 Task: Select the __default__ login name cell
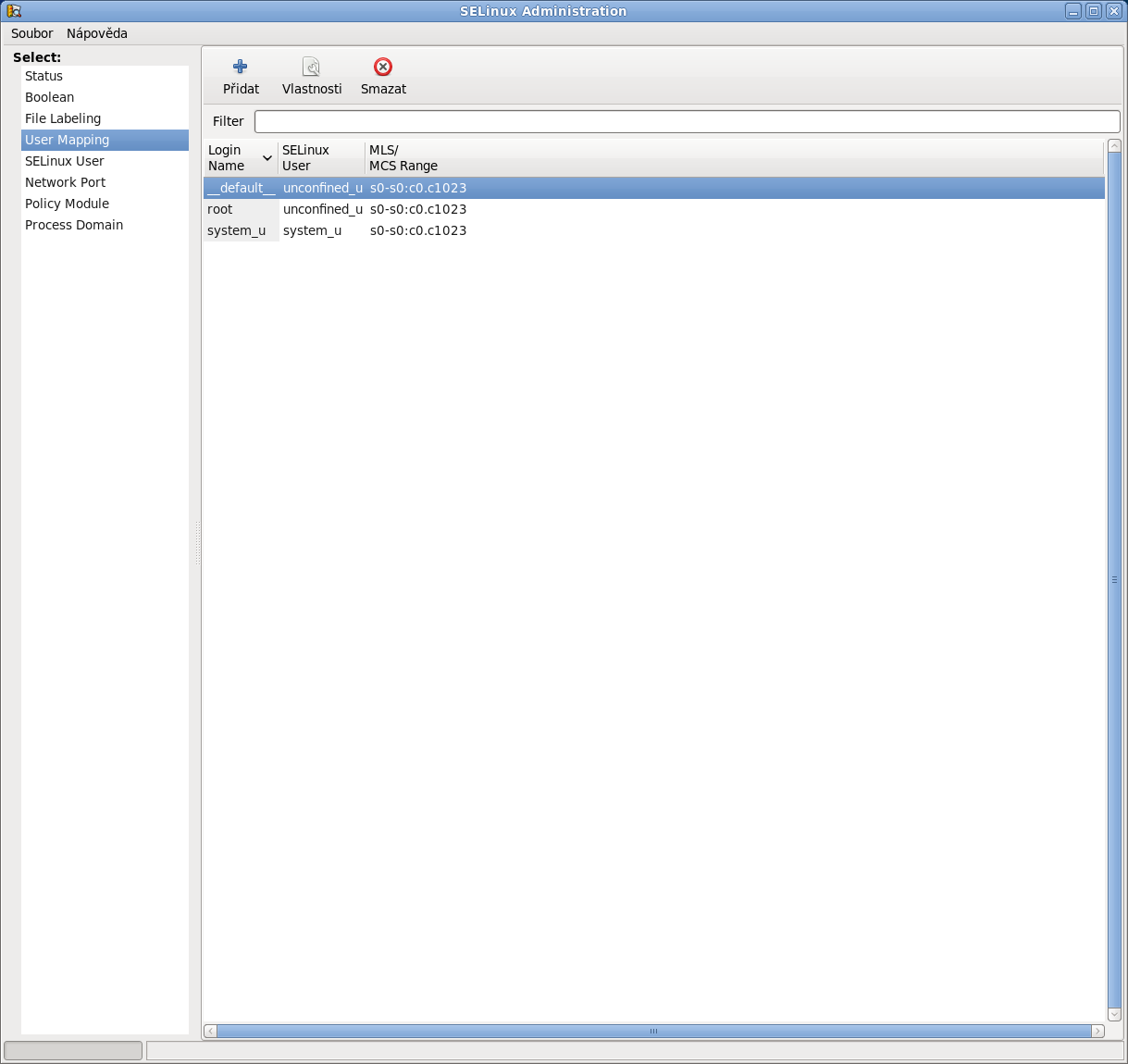click(x=241, y=188)
